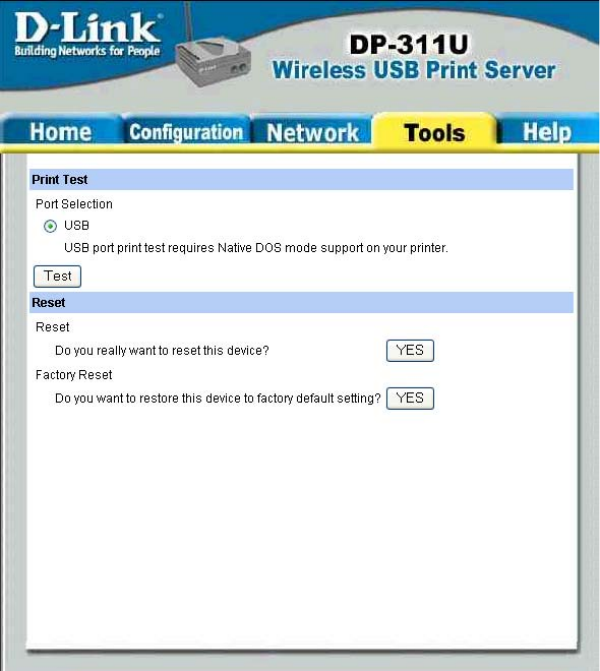Confirm YES to reset this device
The height and width of the screenshot is (671, 600).
[410, 350]
